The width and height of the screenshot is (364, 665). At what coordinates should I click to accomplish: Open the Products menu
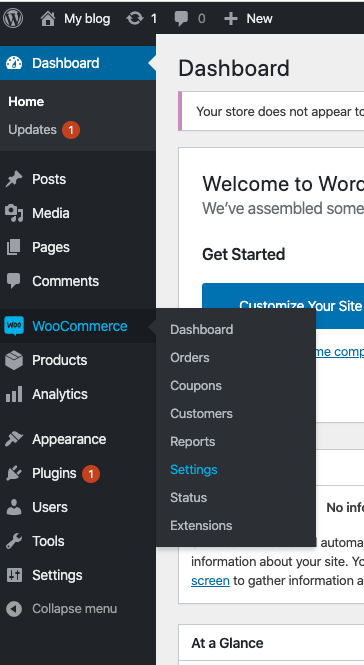coord(59,360)
